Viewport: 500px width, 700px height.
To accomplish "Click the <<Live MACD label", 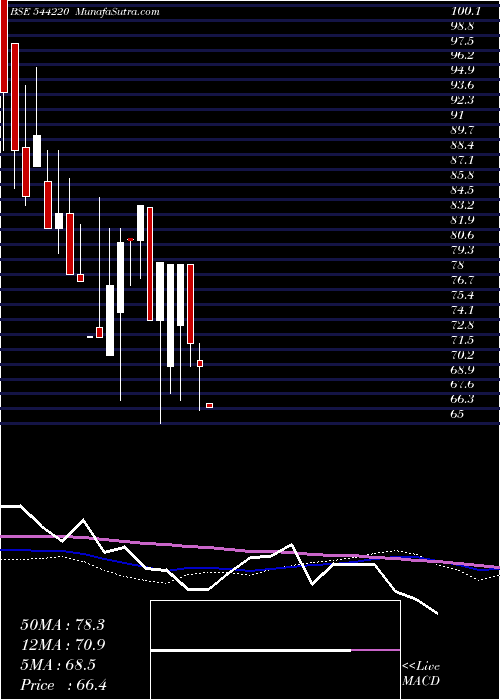I will pyautogui.click(x=421, y=674).
